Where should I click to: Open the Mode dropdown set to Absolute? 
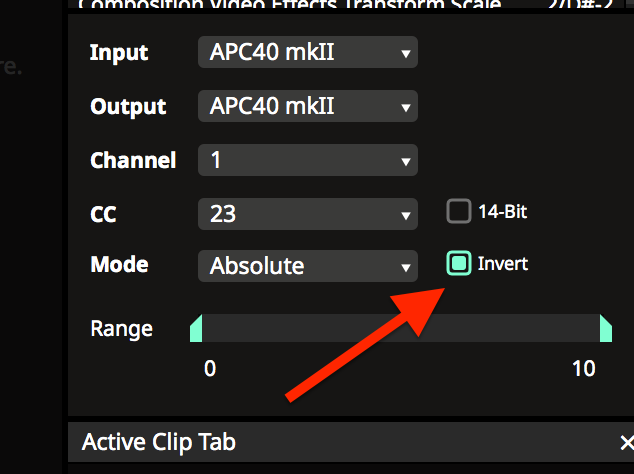click(307, 265)
